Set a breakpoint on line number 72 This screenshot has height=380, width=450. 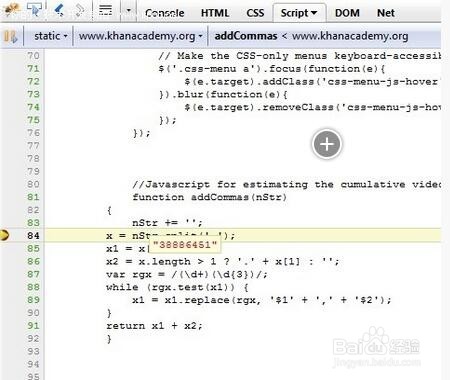pyautogui.click(x=33, y=82)
